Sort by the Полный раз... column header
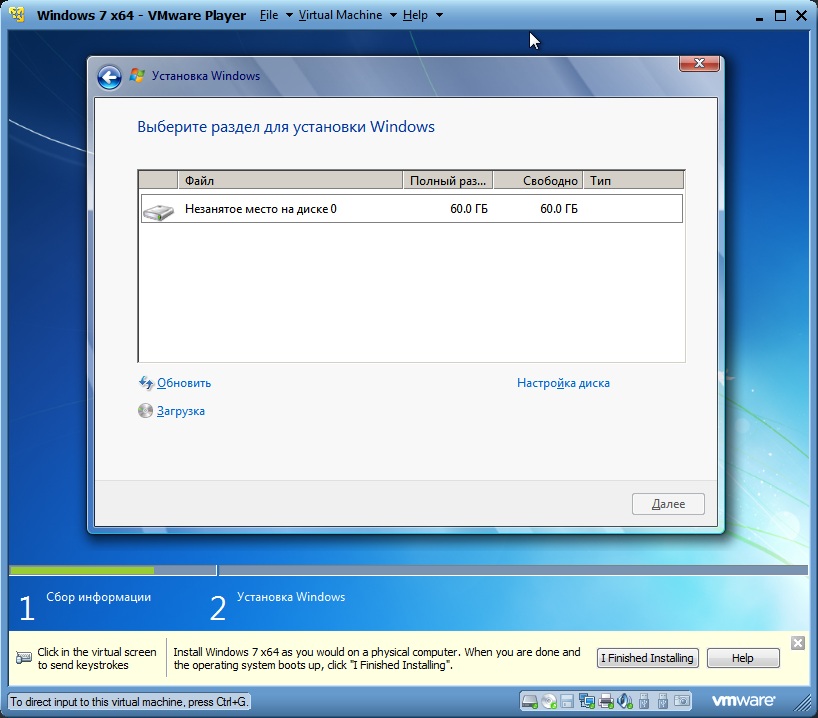Screen dimensions: 818x718 (448, 181)
